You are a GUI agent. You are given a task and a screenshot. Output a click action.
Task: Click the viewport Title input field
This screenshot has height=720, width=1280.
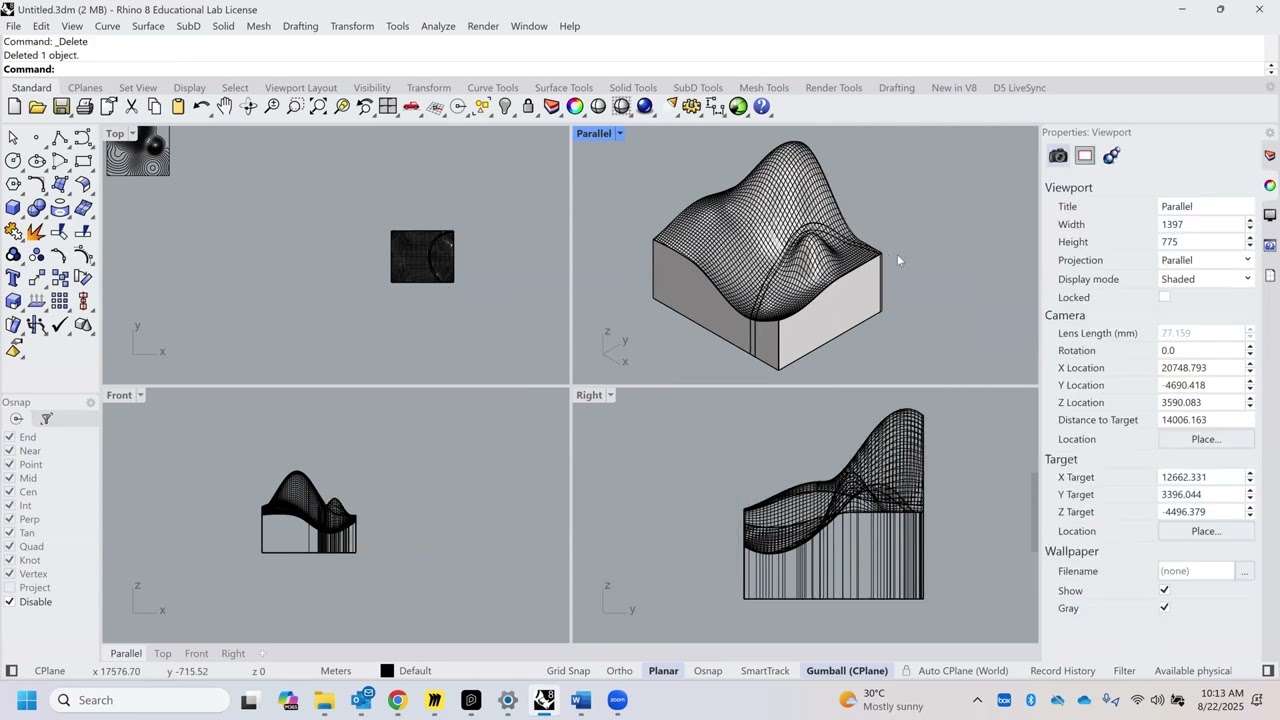(x=1206, y=206)
